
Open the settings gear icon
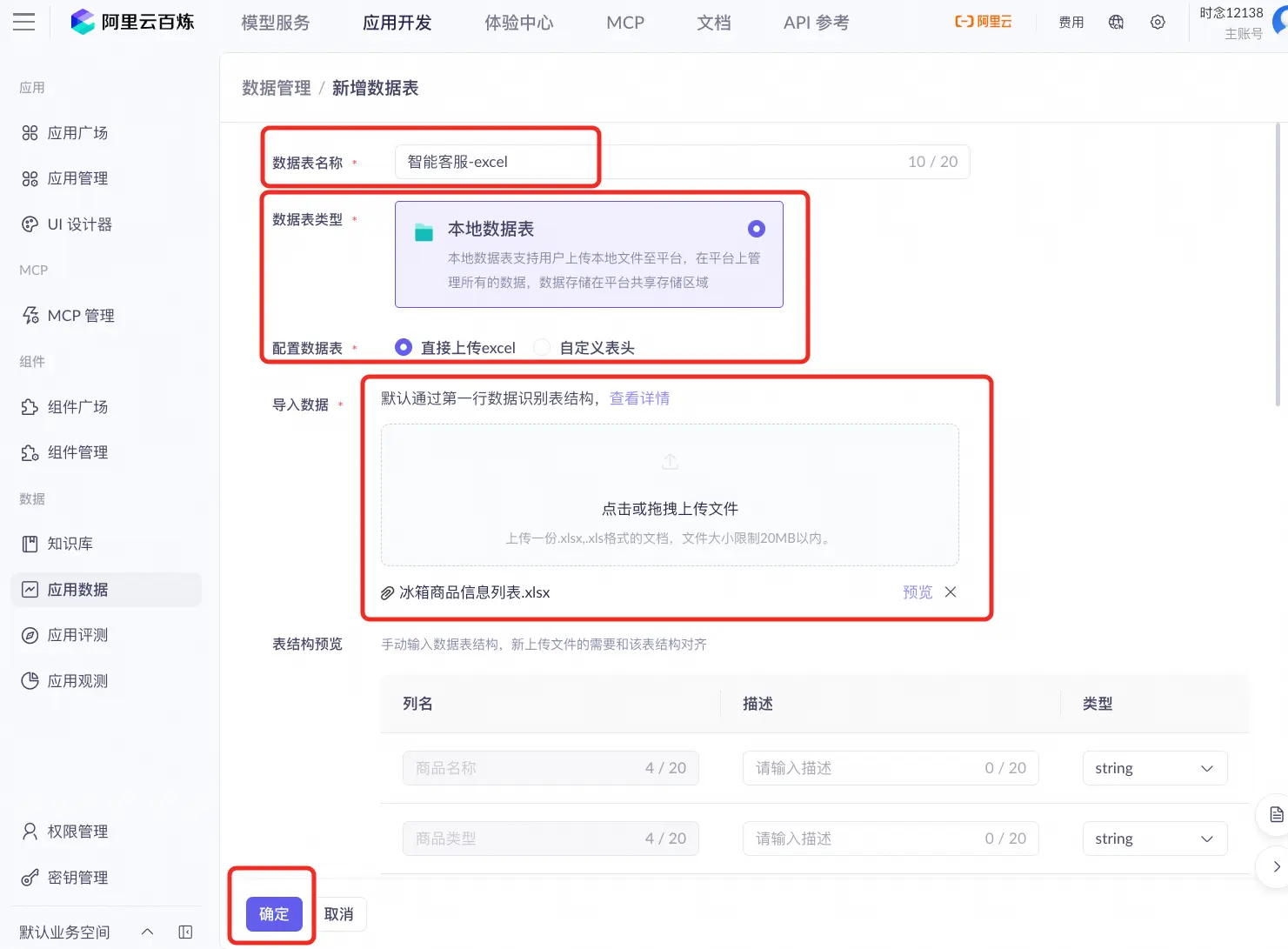[1158, 22]
